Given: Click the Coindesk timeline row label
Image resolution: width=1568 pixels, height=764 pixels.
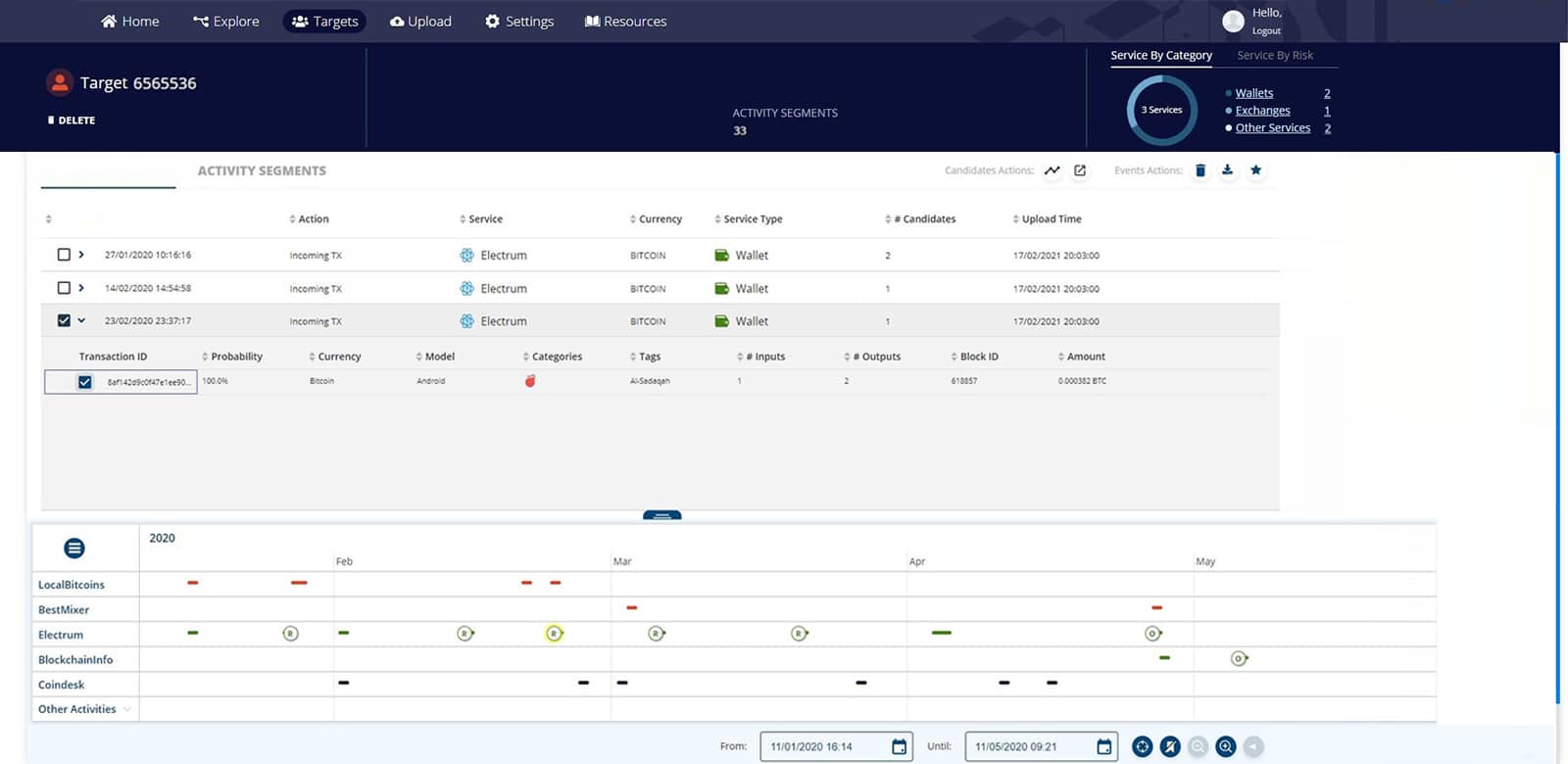Looking at the screenshot, I should pos(62,685).
